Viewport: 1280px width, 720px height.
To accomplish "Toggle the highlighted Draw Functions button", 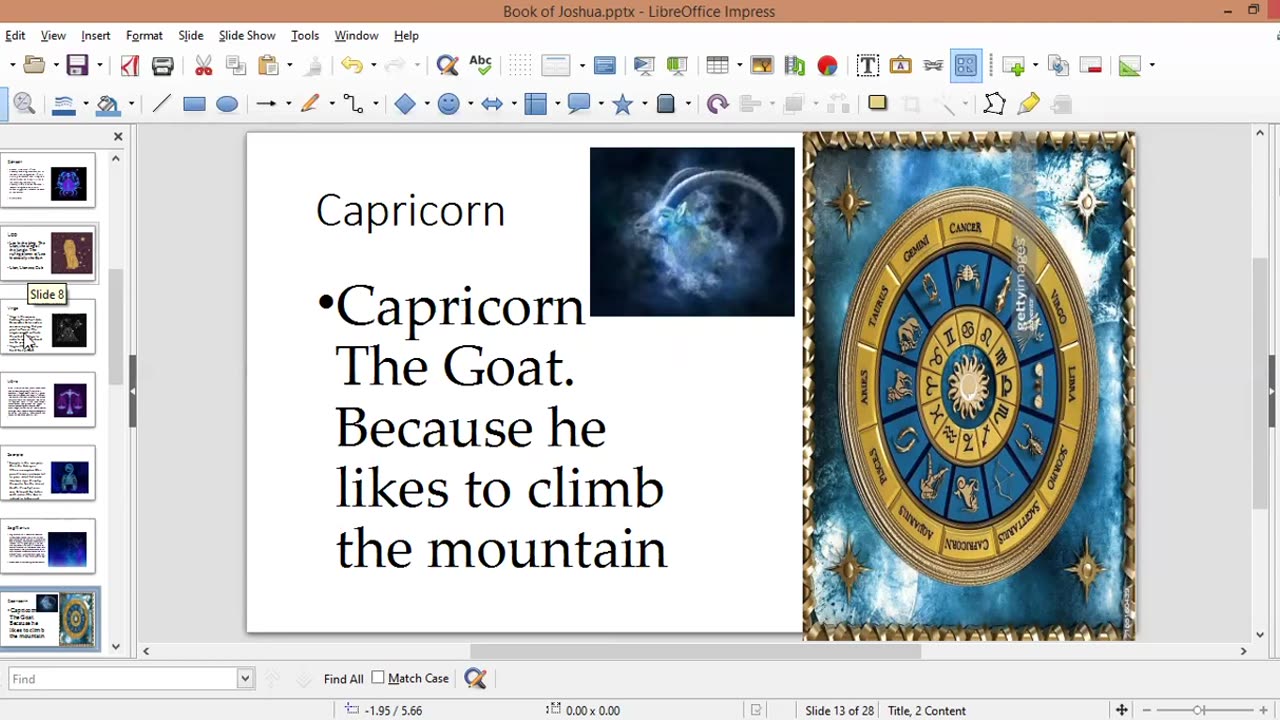I will 965,65.
